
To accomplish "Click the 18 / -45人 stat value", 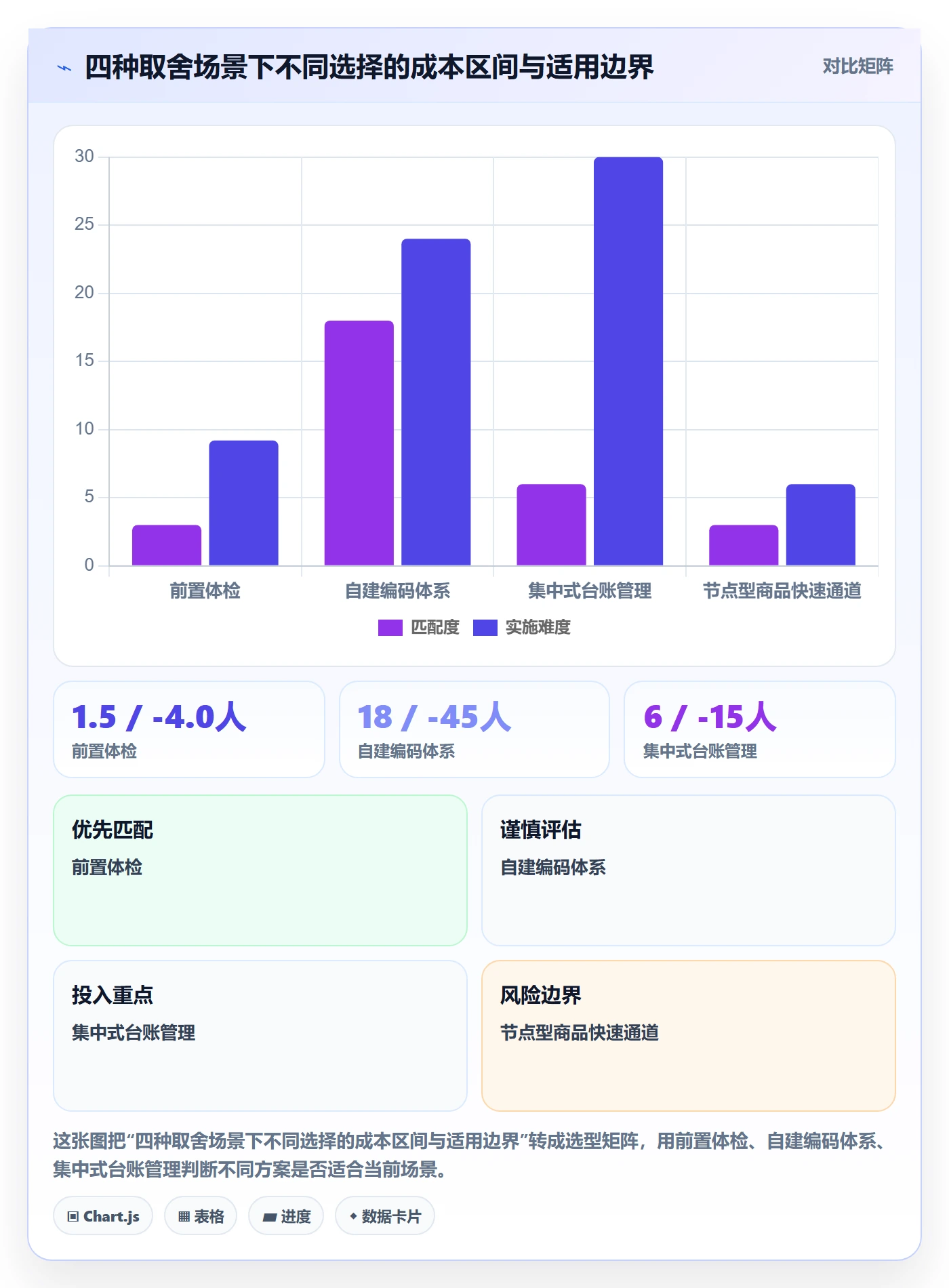I will [x=435, y=717].
